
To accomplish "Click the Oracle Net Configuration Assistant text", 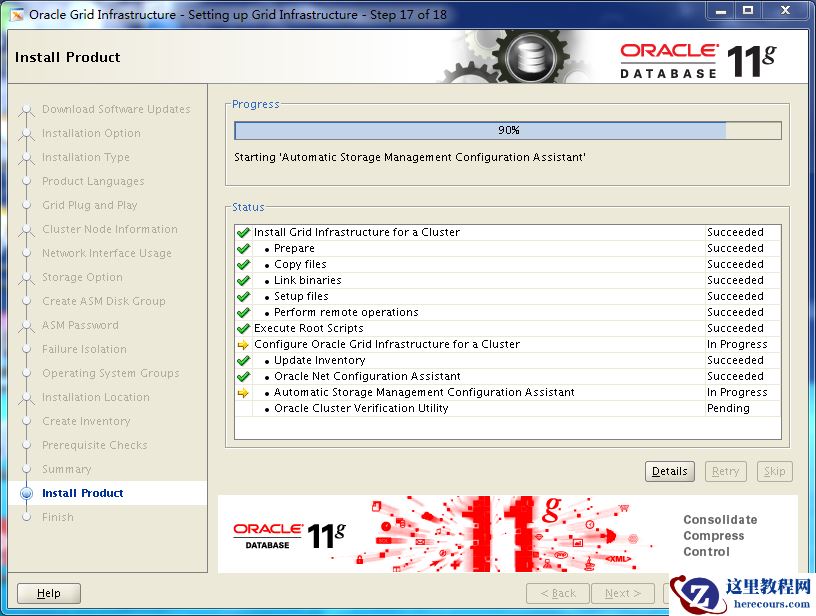I will (x=367, y=376).
